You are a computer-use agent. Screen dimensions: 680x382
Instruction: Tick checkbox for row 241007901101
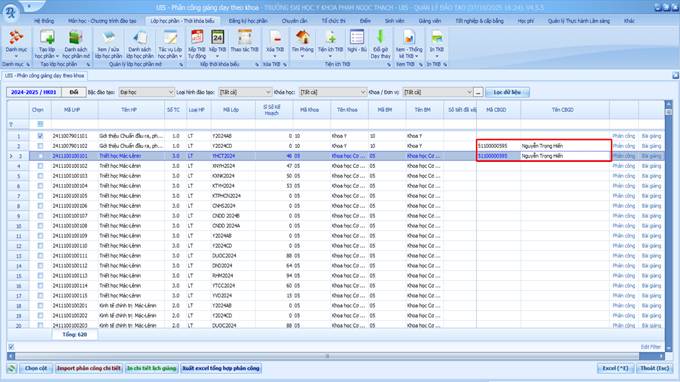click(40, 136)
